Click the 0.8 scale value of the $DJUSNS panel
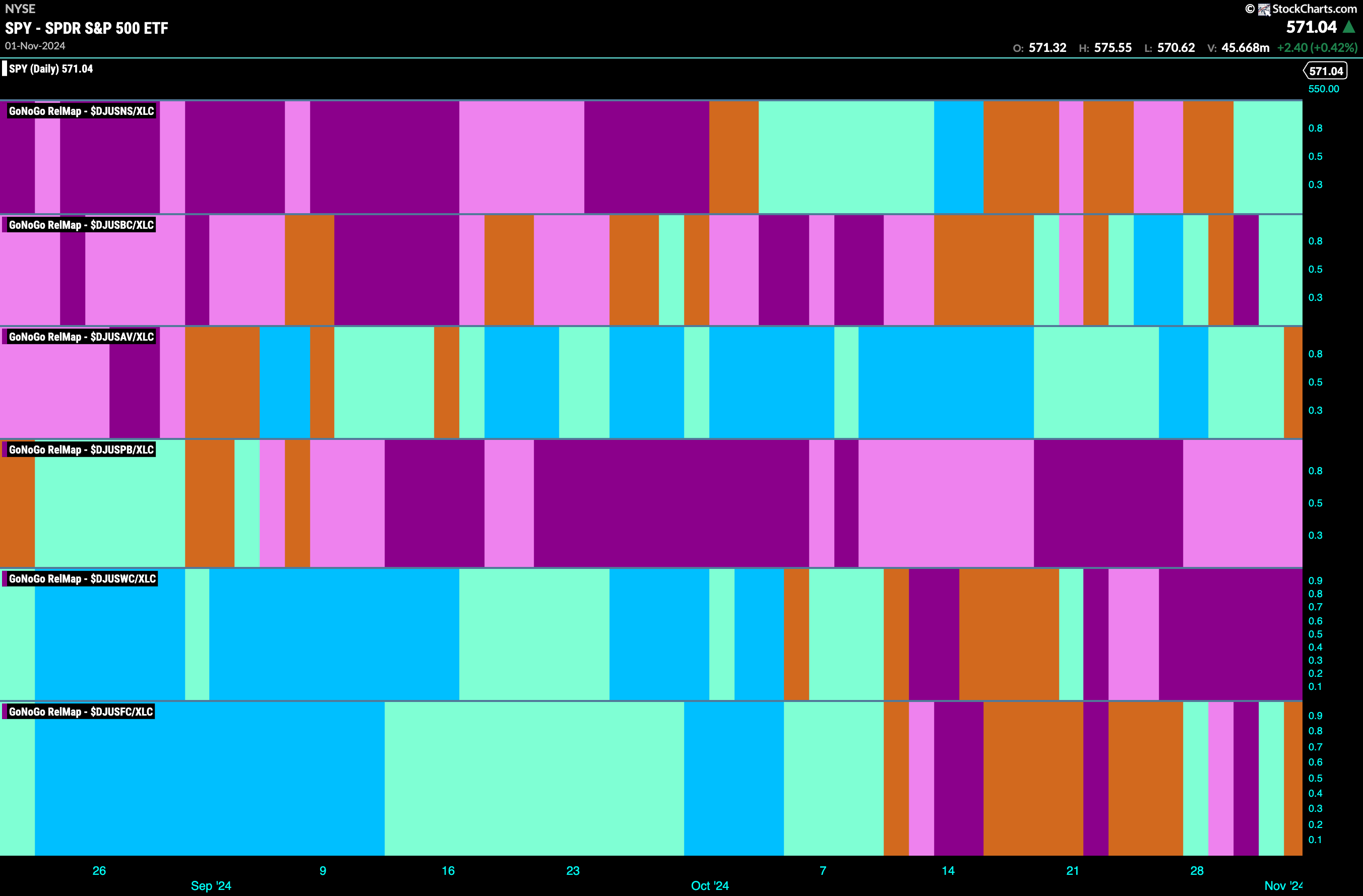Viewport: 1363px width, 896px height. pos(1316,128)
